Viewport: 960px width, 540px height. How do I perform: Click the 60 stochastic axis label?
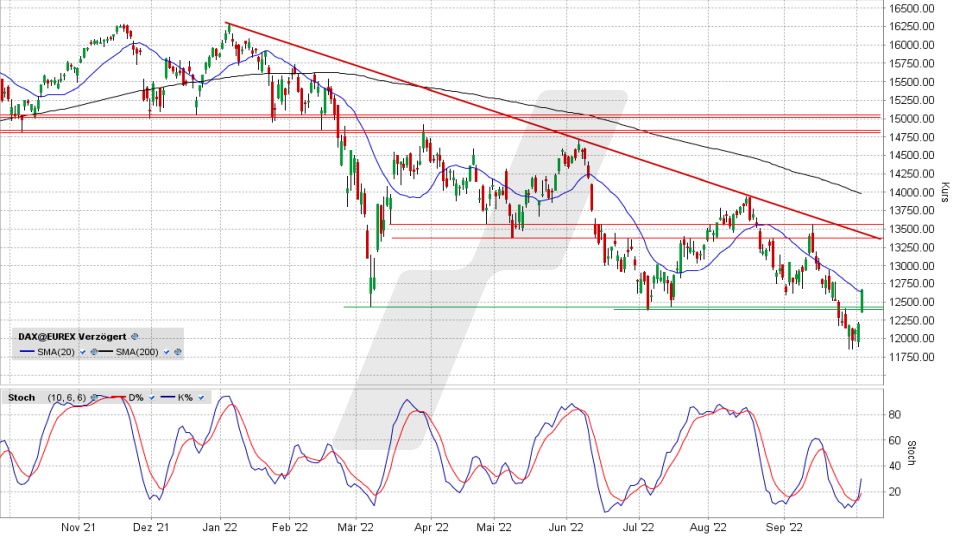(x=894, y=440)
